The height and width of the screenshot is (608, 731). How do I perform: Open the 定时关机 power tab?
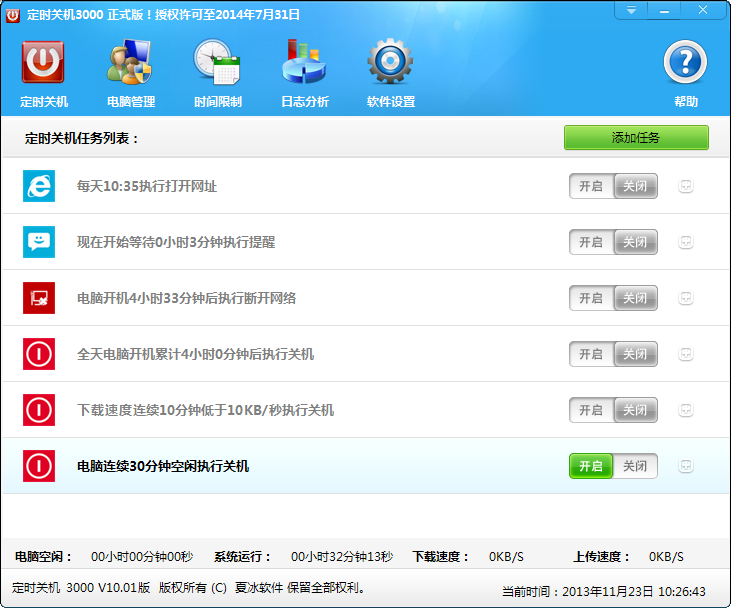tap(43, 74)
